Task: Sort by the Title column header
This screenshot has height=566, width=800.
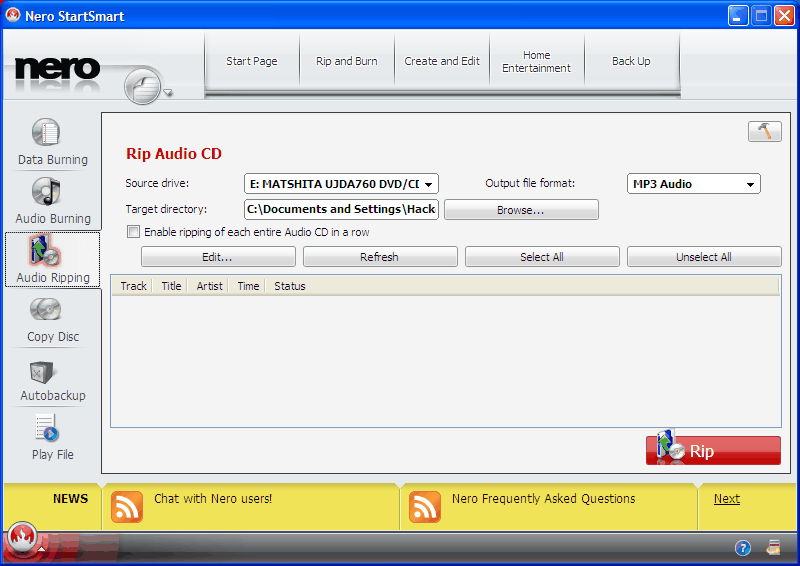Action: point(170,286)
